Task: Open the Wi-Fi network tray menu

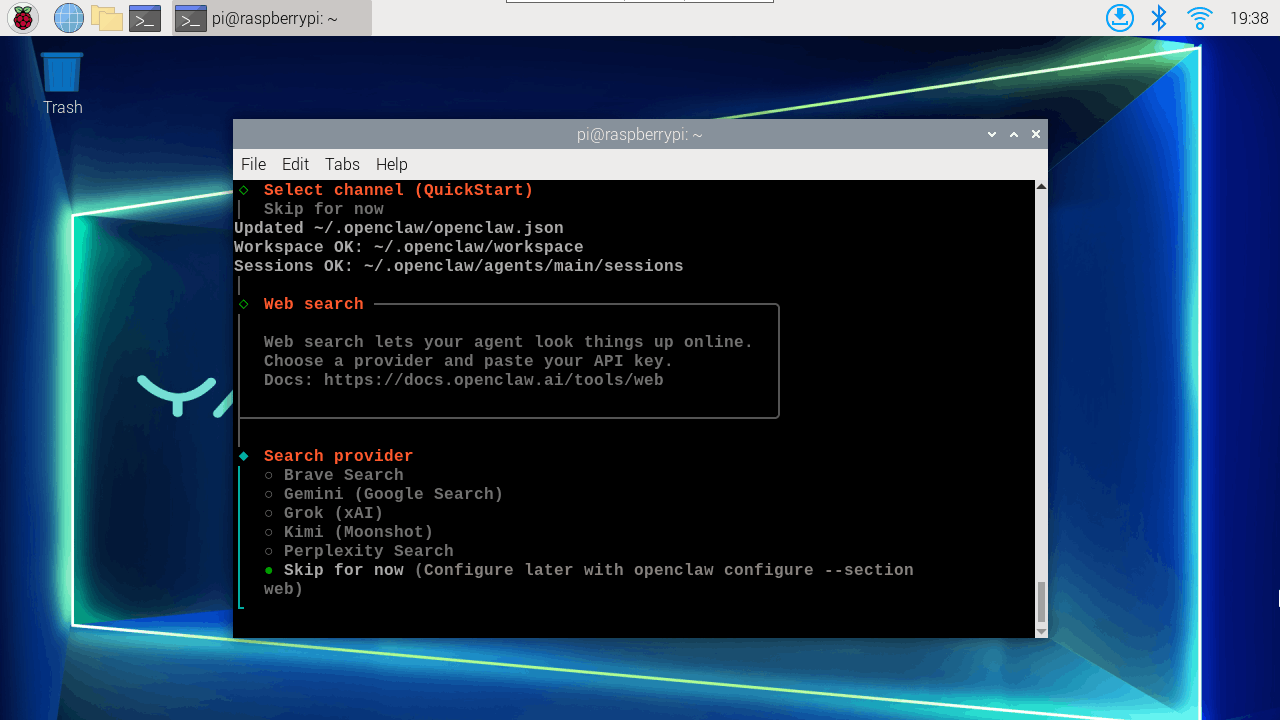Action: [x=1199, y=18]
